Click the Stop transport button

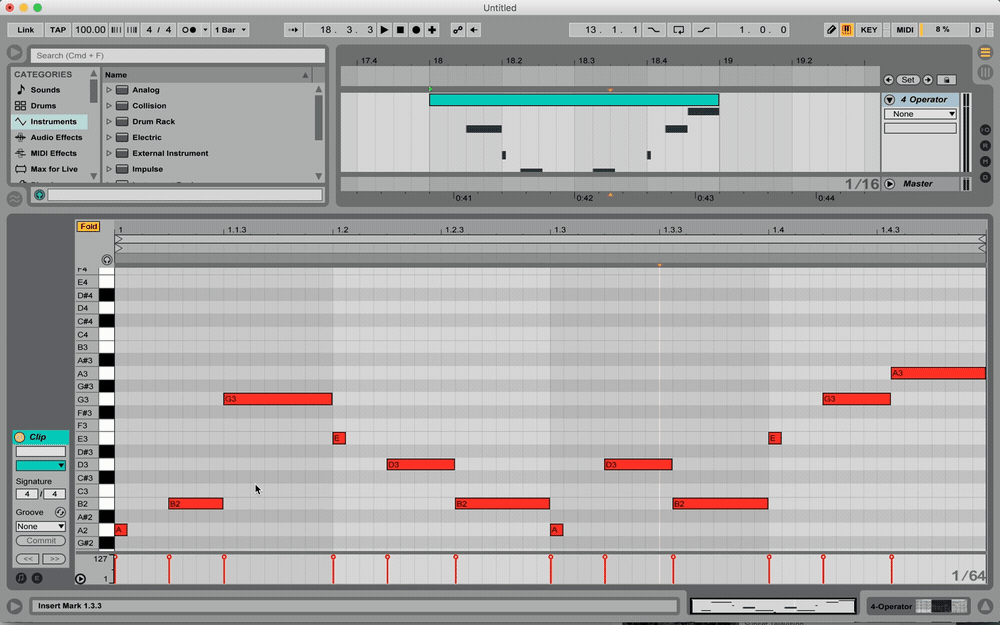pyautogui.click(x=400, y=29)
